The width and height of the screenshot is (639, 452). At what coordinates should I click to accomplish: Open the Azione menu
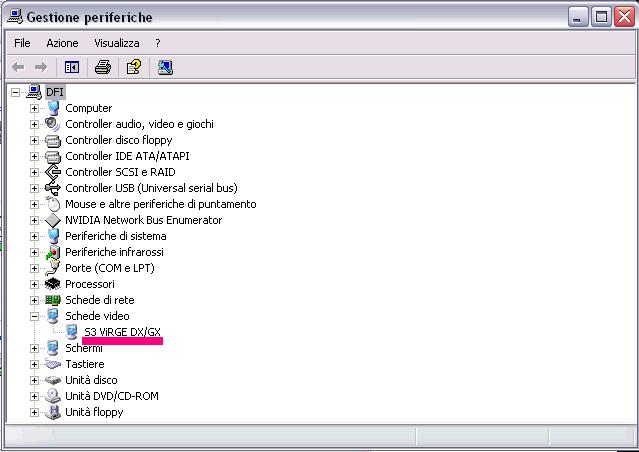pyautogui.click(x=62, y=43)
